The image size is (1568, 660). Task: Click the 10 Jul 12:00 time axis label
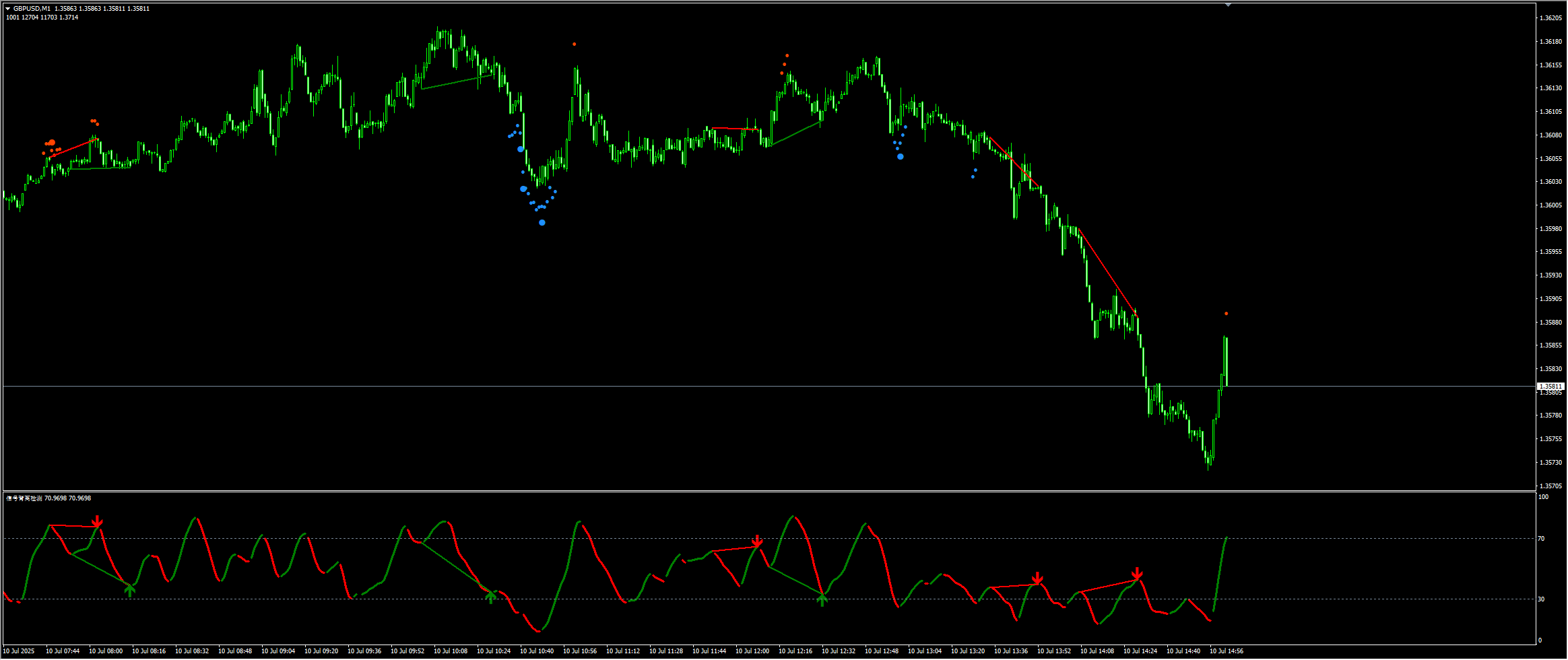pyautogui.click(x=752, y=651)
